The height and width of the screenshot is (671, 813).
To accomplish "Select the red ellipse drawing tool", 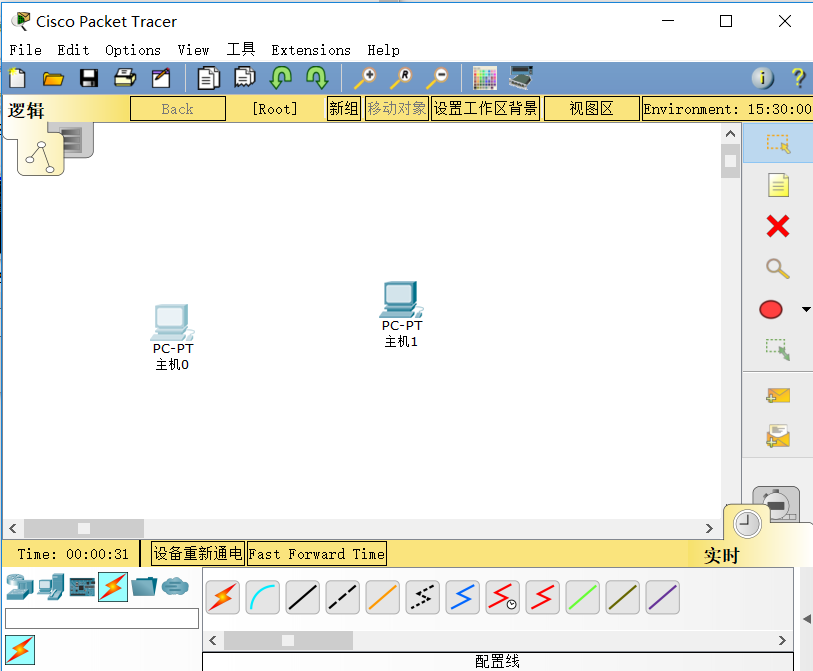I will [771, 310].
